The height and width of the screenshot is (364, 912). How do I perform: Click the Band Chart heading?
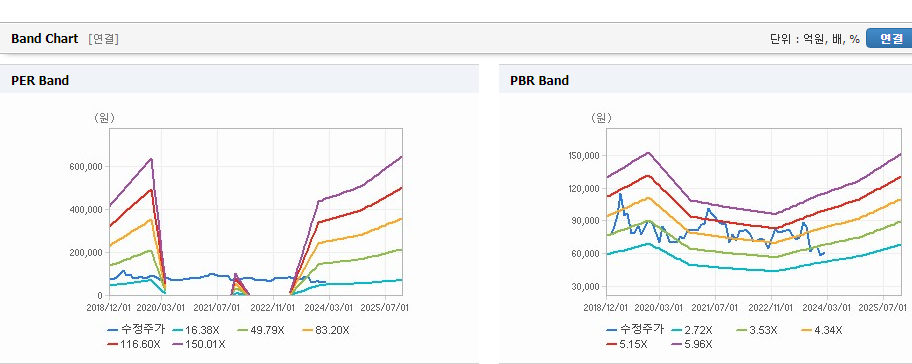tap(44, 39)
